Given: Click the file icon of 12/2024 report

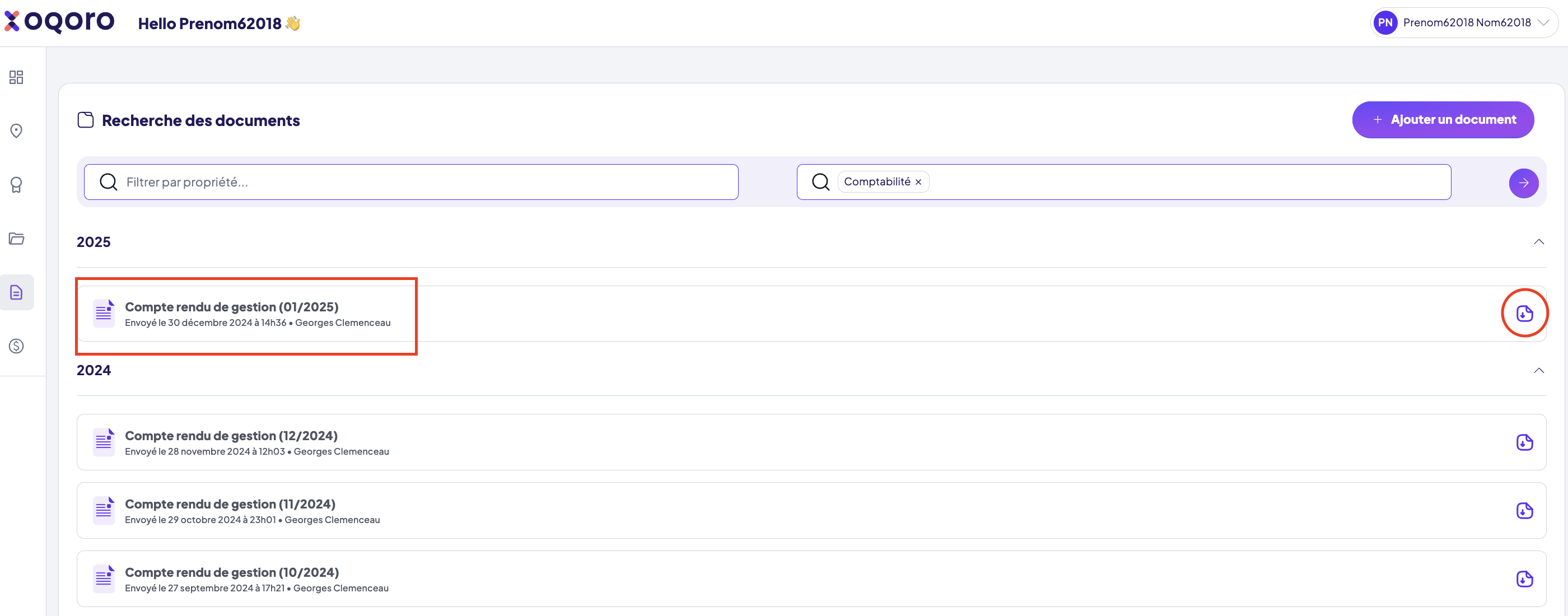Looking at the screenshot, I should (104, 442).
